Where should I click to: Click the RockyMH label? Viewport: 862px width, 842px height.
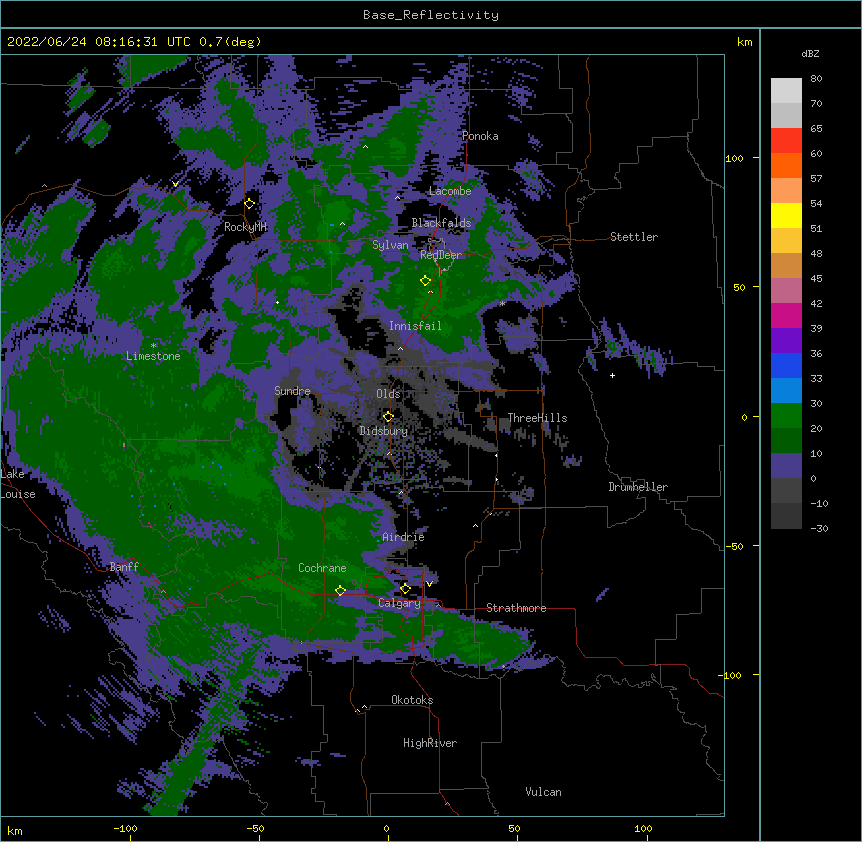click(x=245, y=227)
